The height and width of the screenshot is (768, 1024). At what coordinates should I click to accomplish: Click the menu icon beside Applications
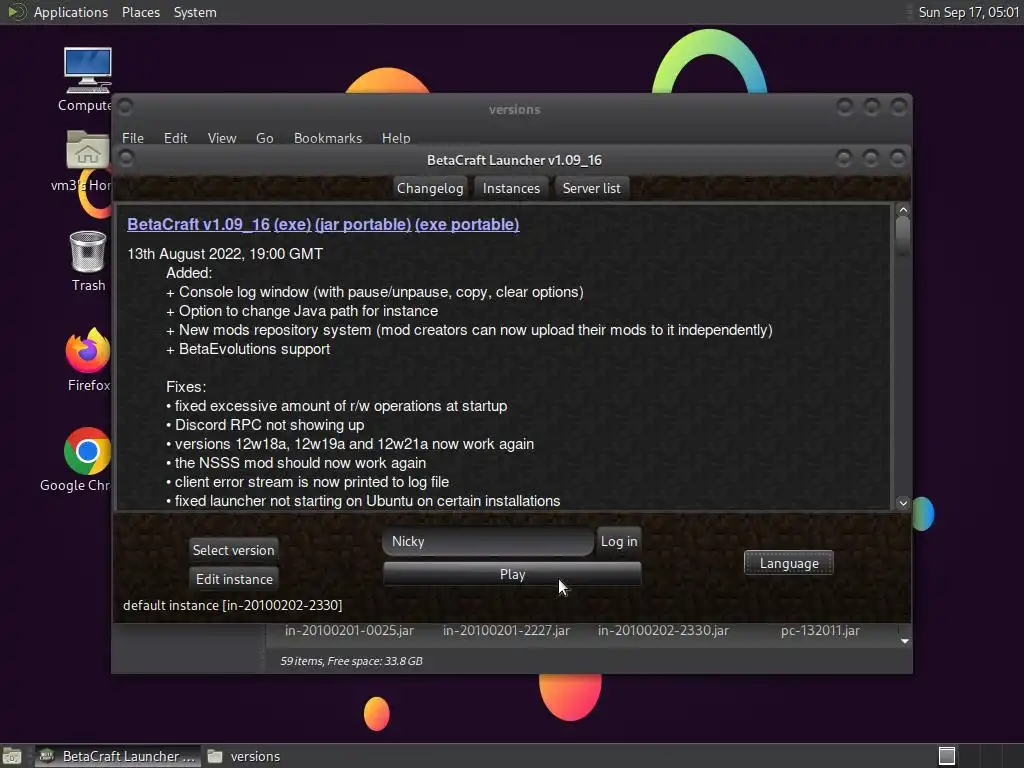coord(16,12)
